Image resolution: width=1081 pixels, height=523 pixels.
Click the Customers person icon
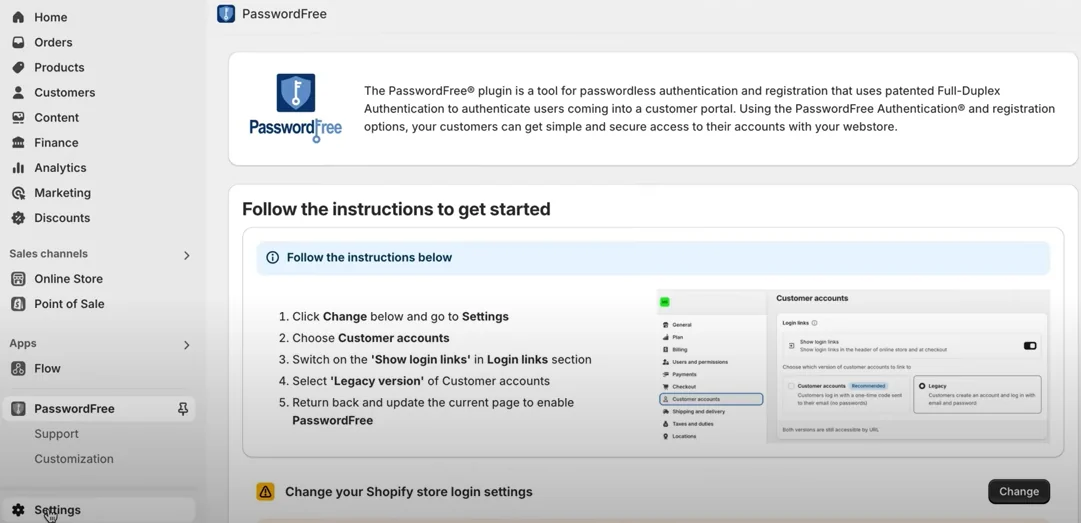pyautogui.click(x=19, y=92)
